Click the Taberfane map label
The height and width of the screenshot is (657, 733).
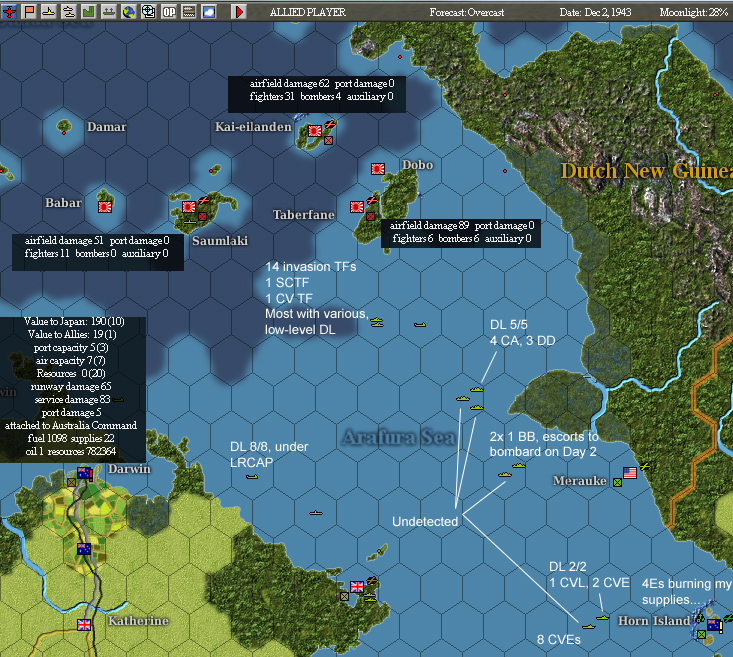(304, 215)
